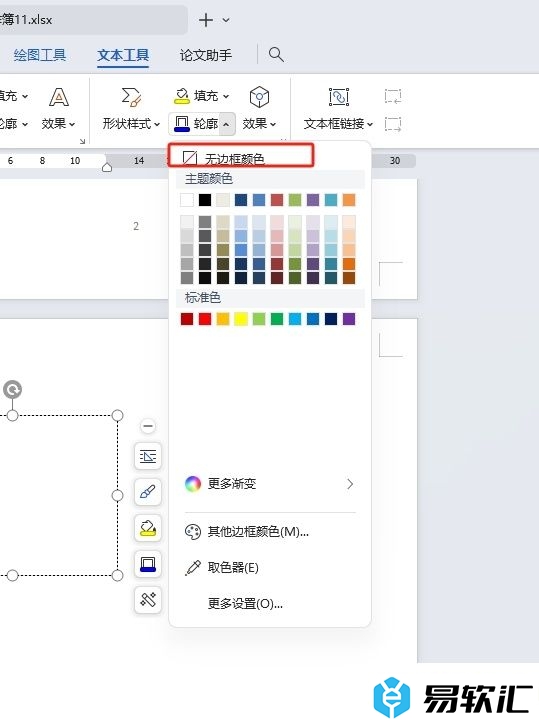This screenshot has height=723, width=539.
Task: Click the eyedropper picker icon
Action: click(x=193, y=568)
